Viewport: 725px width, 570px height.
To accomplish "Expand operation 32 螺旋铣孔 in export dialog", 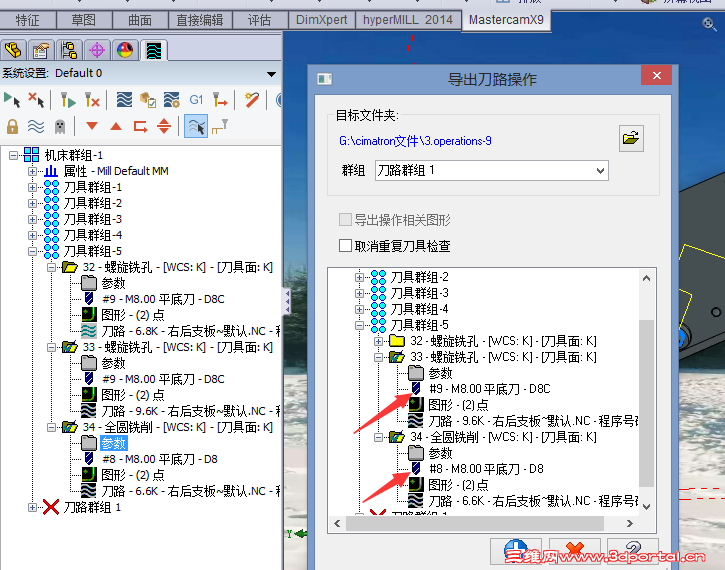I will click(x=378, y=341).
